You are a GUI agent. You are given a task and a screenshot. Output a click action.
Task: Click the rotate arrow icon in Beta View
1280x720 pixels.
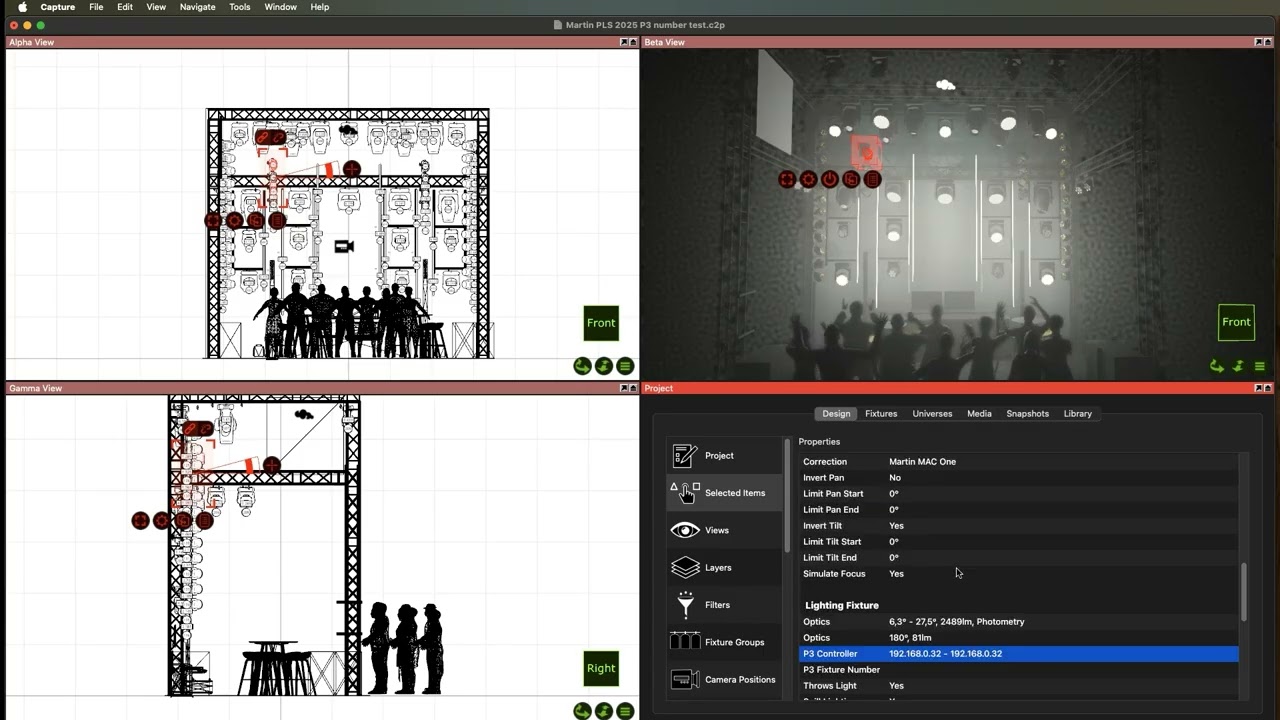[x=1216, y=366]
